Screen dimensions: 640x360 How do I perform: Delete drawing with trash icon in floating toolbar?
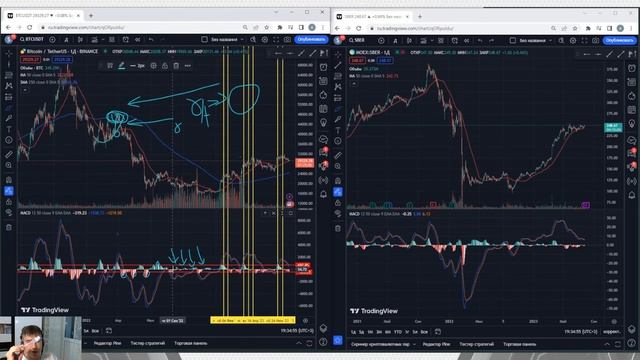click(176, 65)
